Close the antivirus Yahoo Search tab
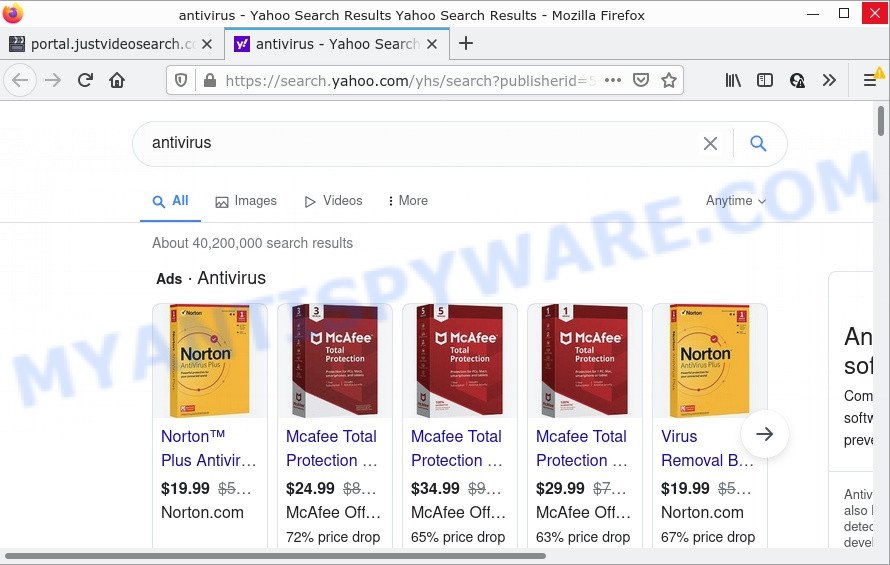Image resolution: width=890 pixels, height=565 pixels. (432, 44)
